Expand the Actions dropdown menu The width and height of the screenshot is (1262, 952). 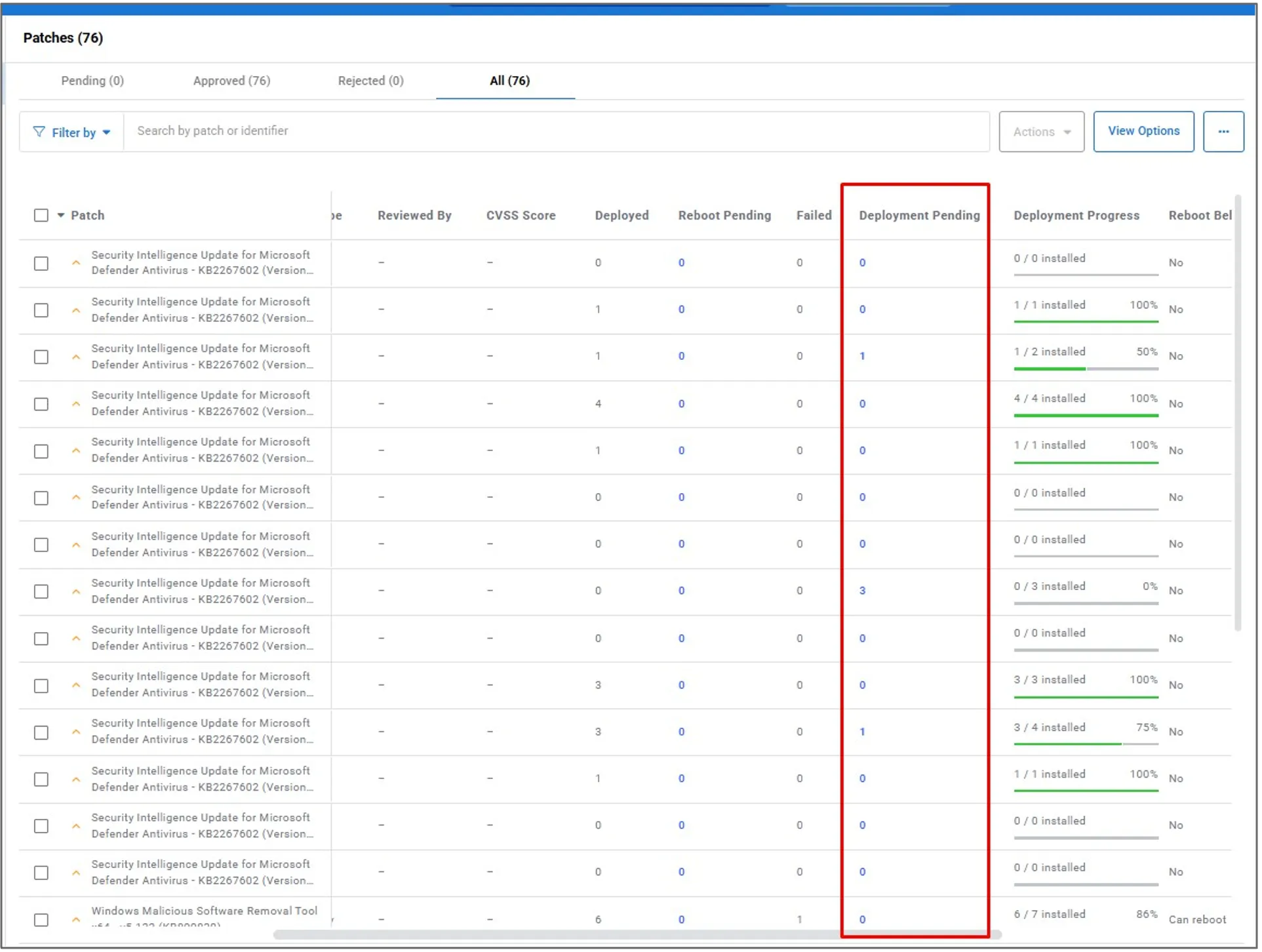(1041, 132)
